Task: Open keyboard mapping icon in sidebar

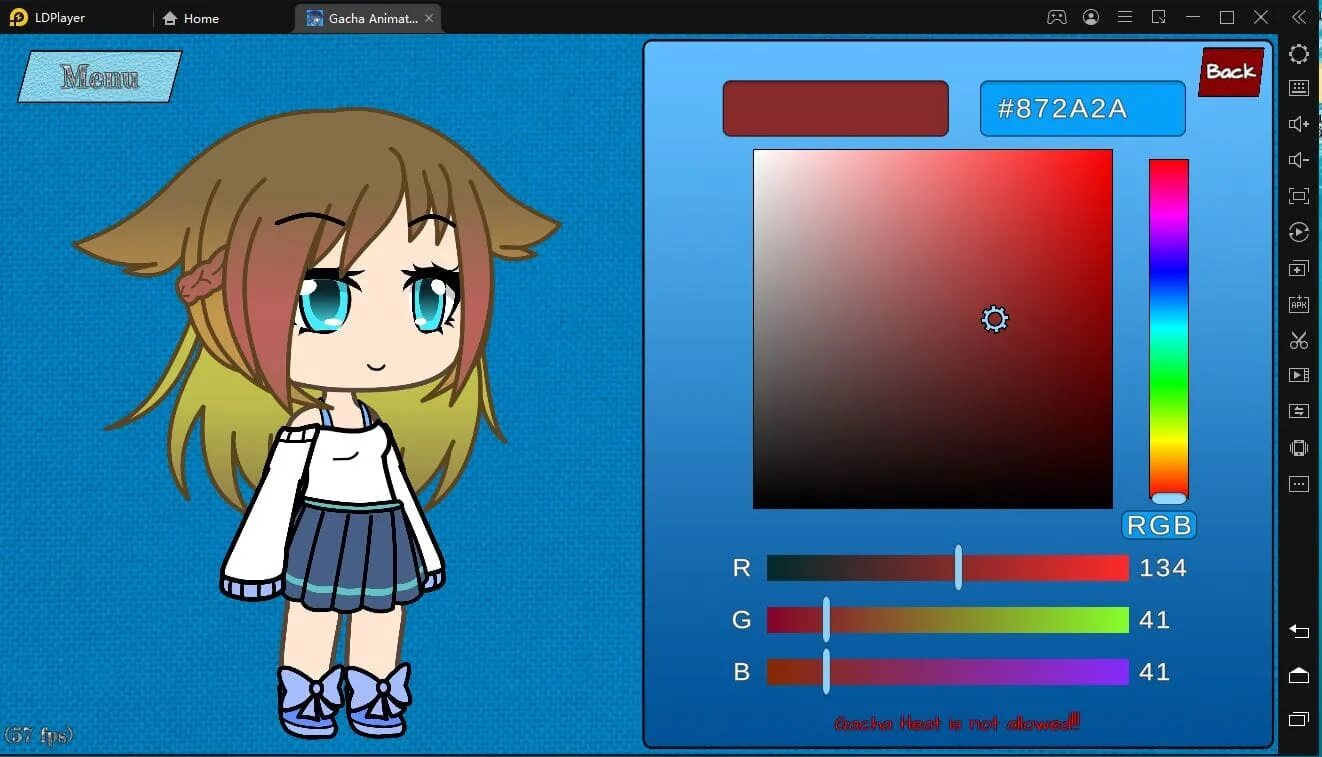Action: point(1298,88)
